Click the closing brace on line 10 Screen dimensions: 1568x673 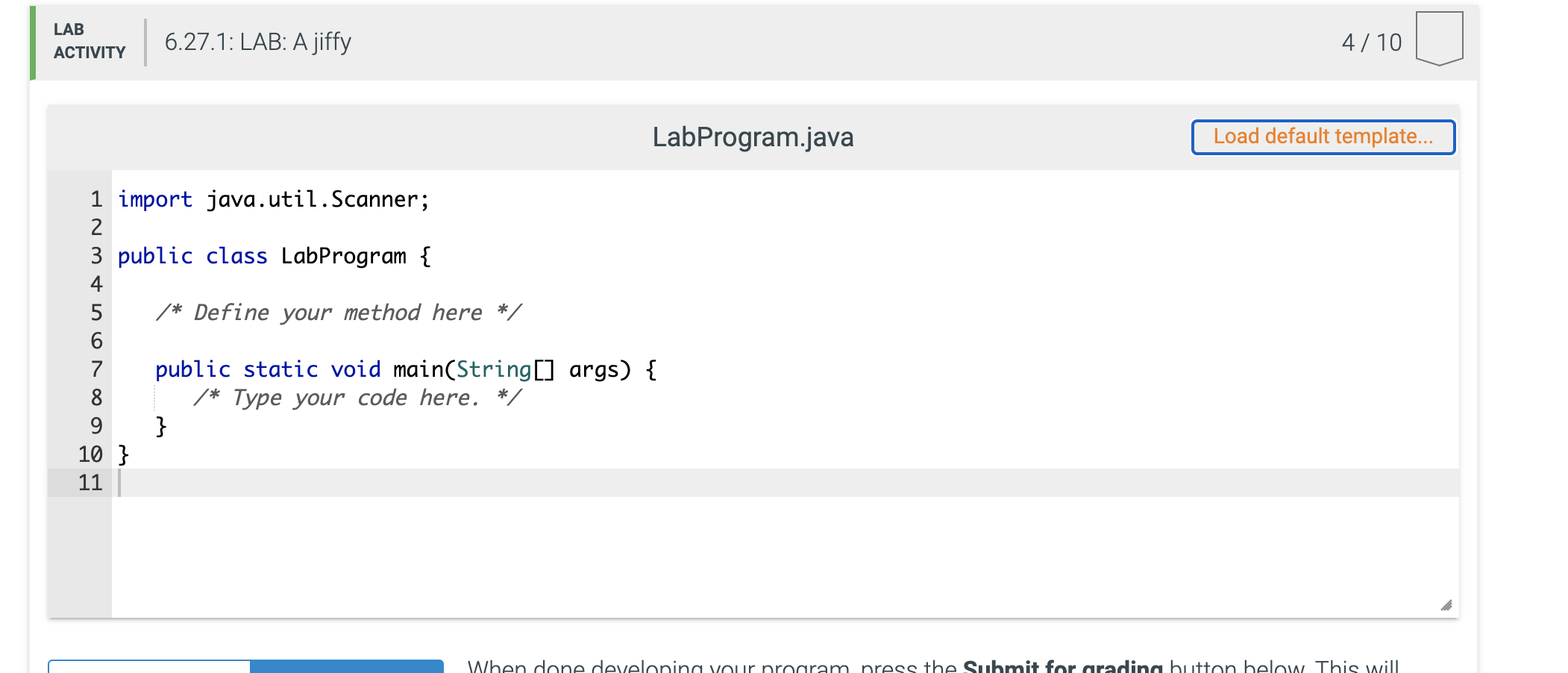tap(124, 454)
